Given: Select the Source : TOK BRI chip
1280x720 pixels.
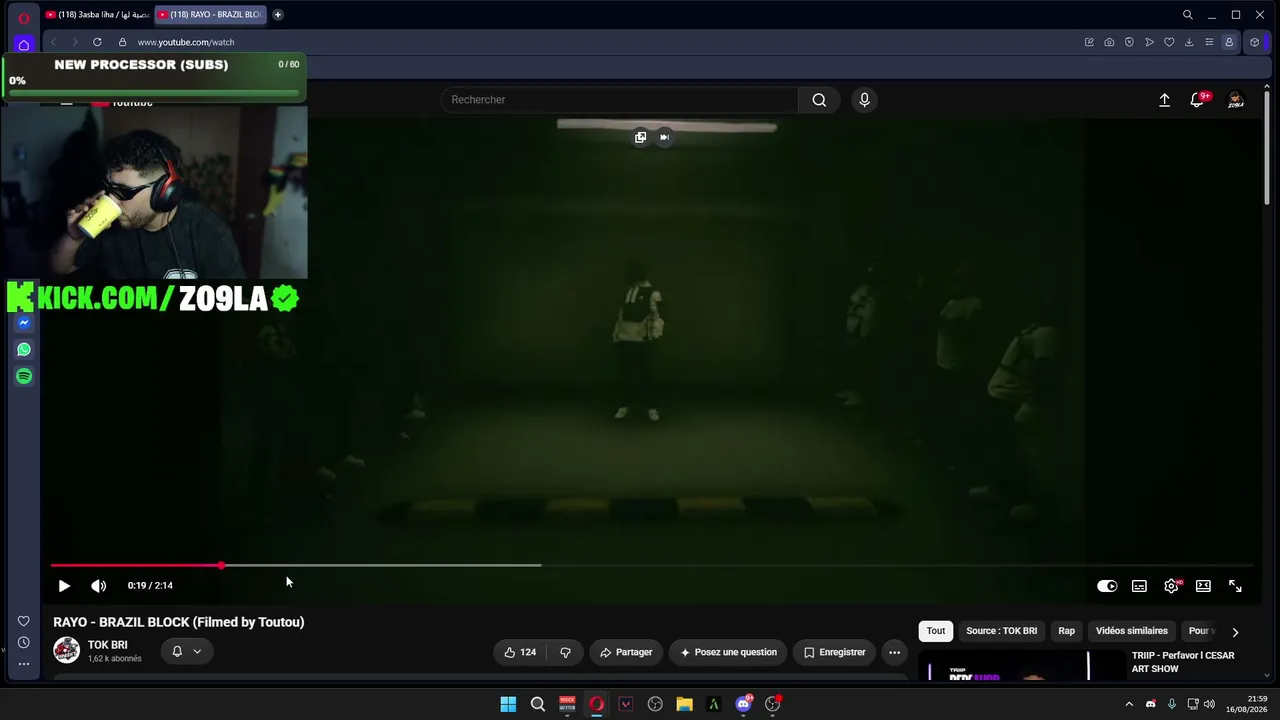Looking at the screenshot, I should click(1001, 631).
